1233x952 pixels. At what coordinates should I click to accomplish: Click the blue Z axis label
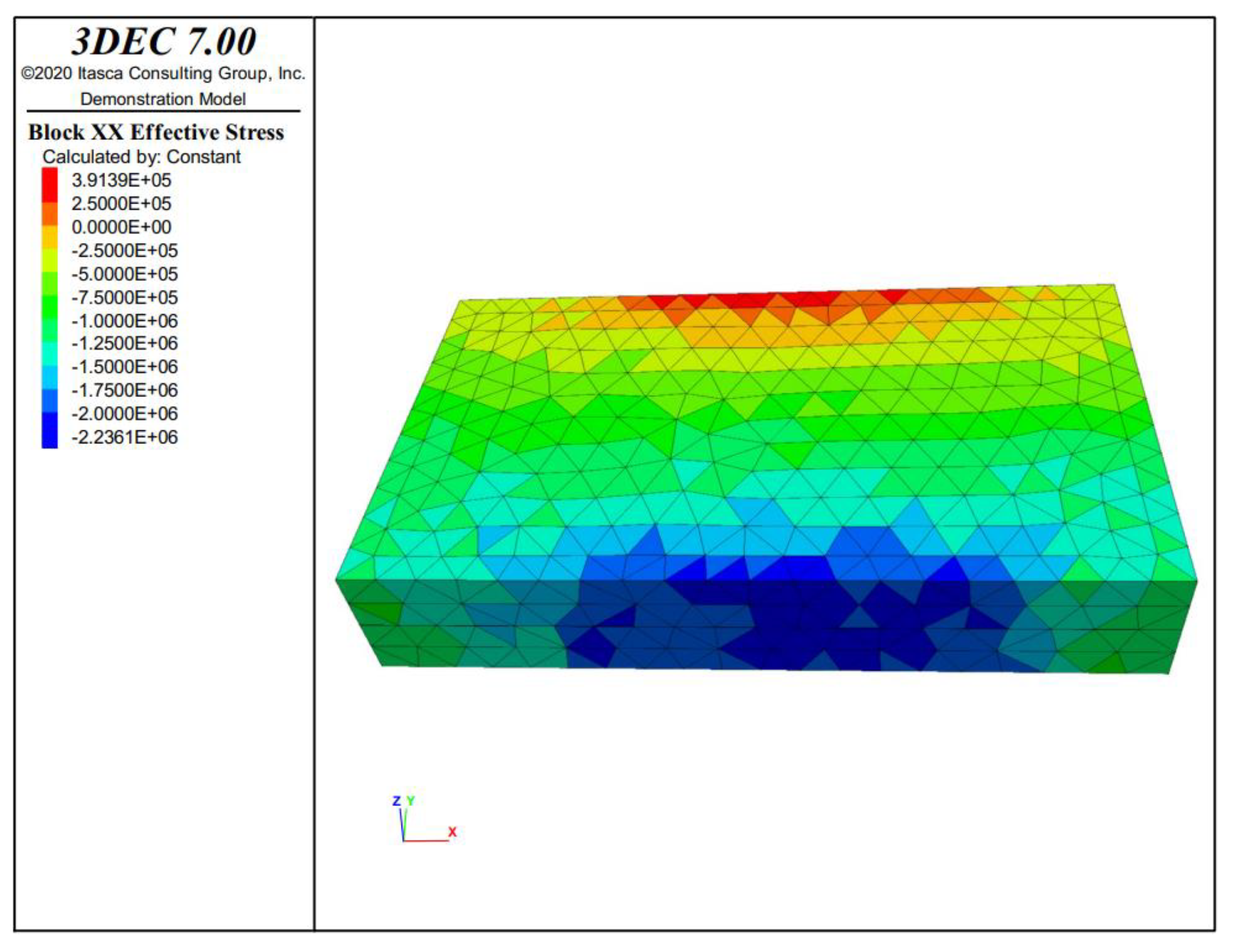point(397,801)
